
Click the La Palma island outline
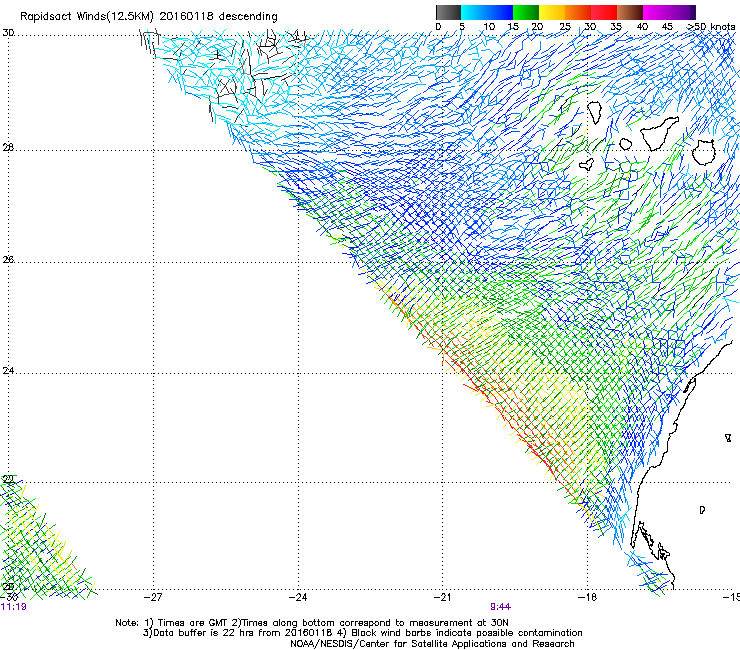595,113
